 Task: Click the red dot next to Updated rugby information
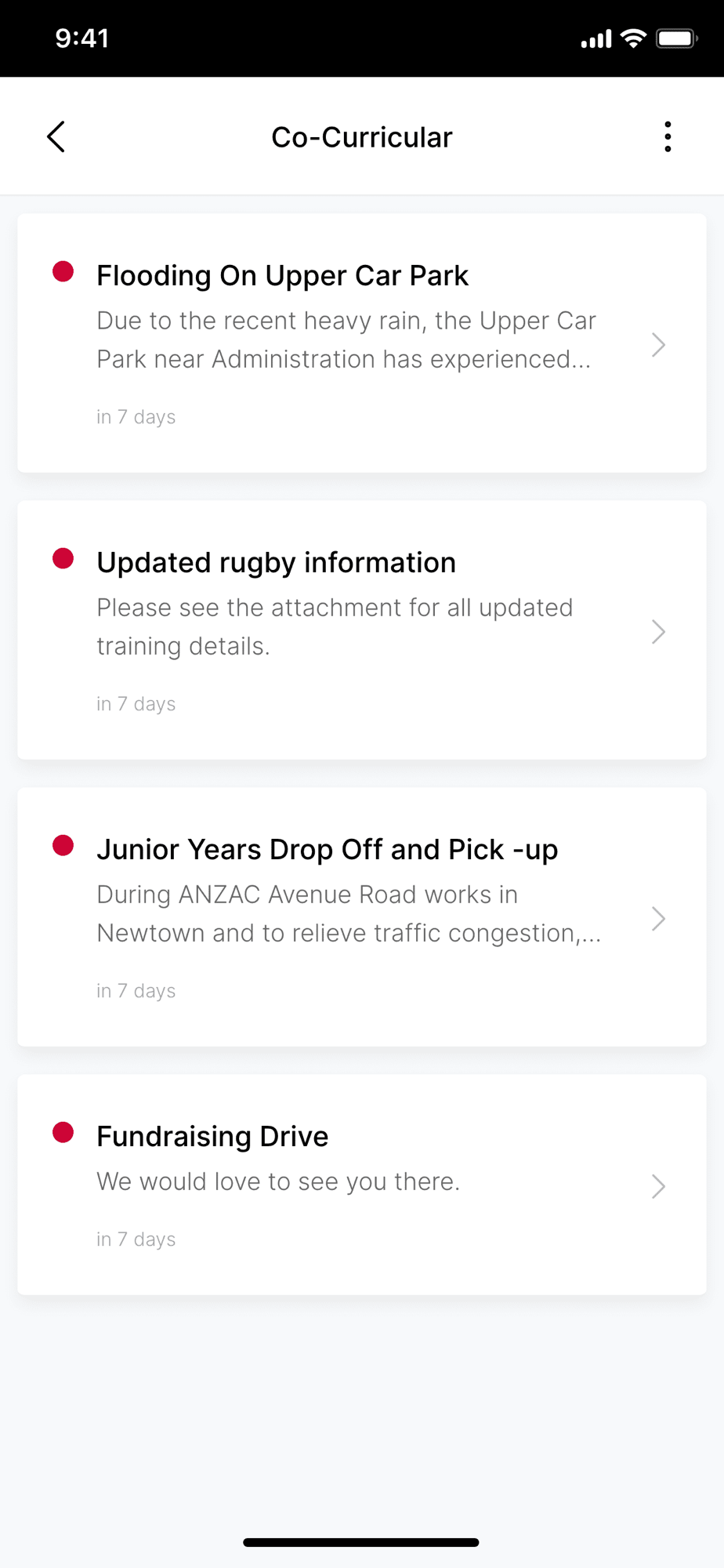[x=63, y=559]
